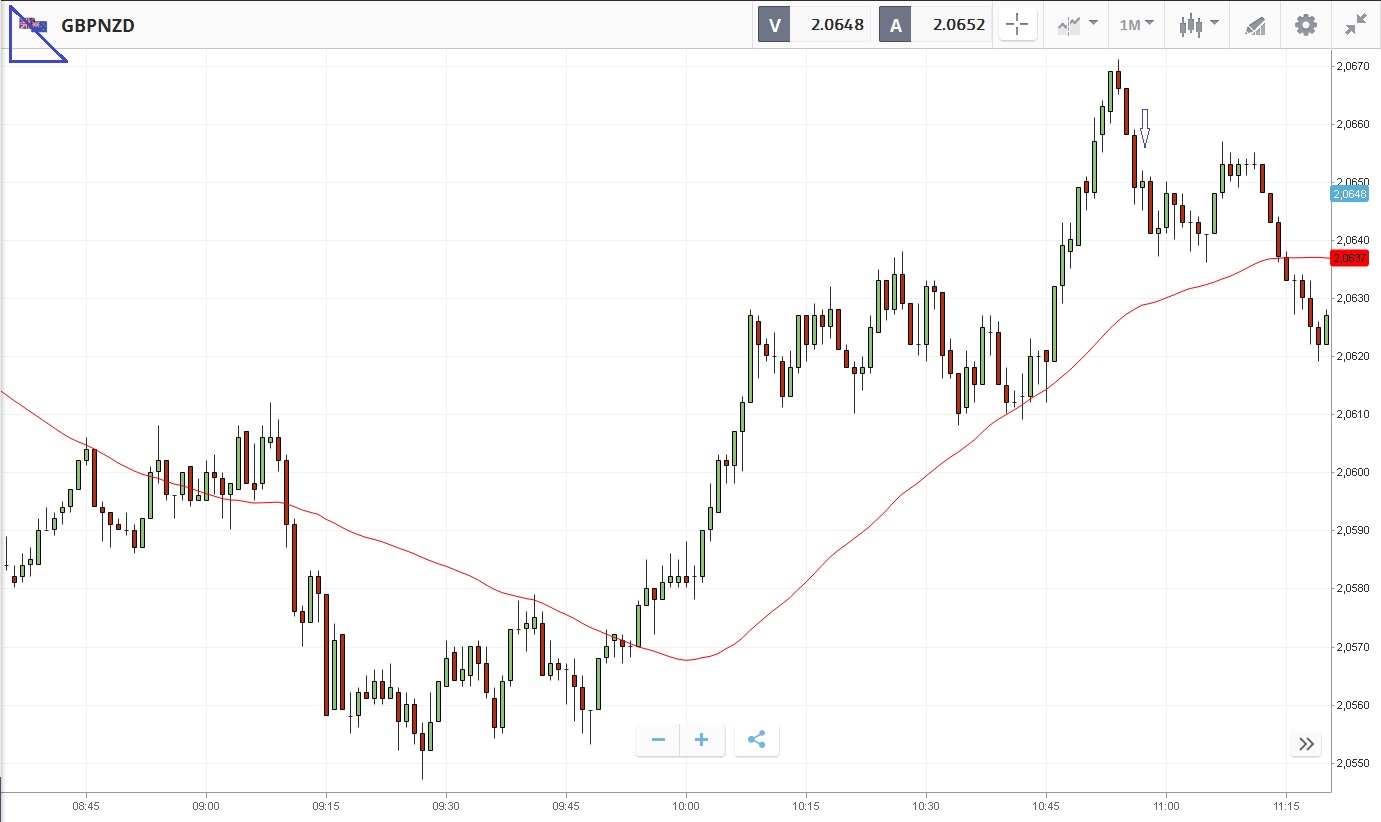Open the candlestick chart type dropdown
The image size is (1381, 822).
(1198, 25)
